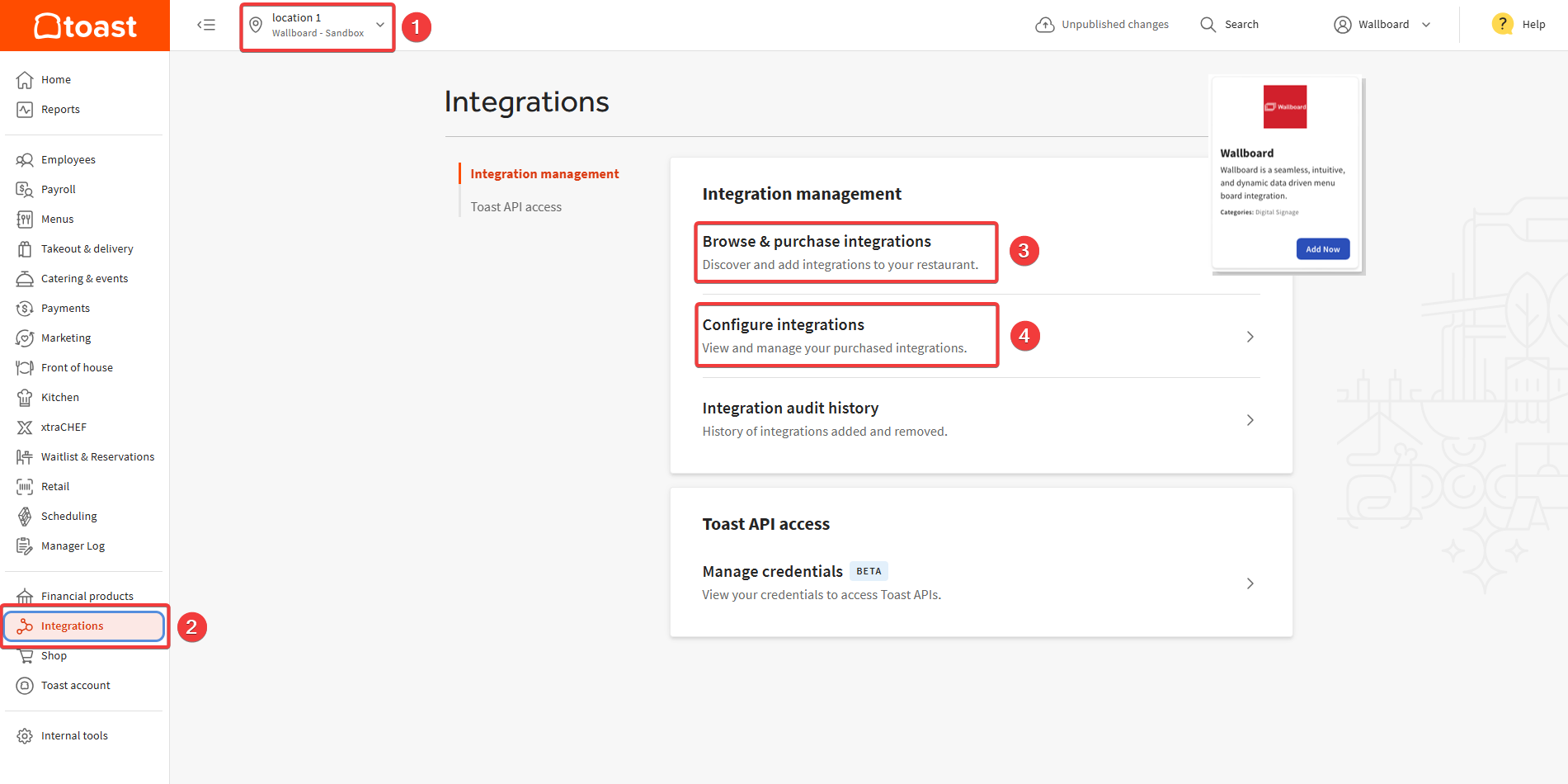Click the Financial products bank icon
Viewport: 1568px width, 784px height.
coord(25,597)
